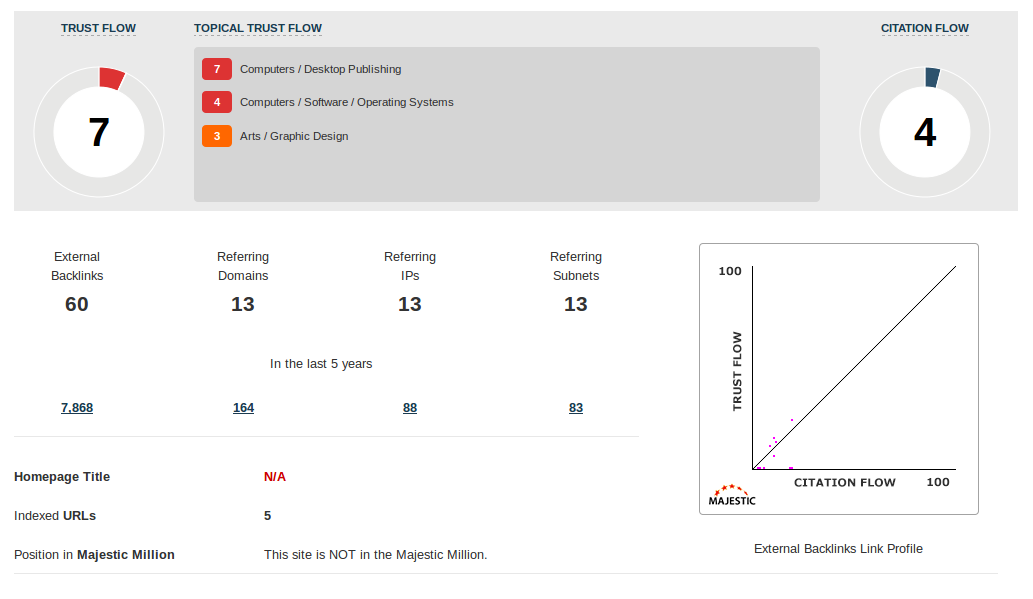Click the red N/A homepage title value
This screenshot has width=1033, height=599.
point(275,476)
